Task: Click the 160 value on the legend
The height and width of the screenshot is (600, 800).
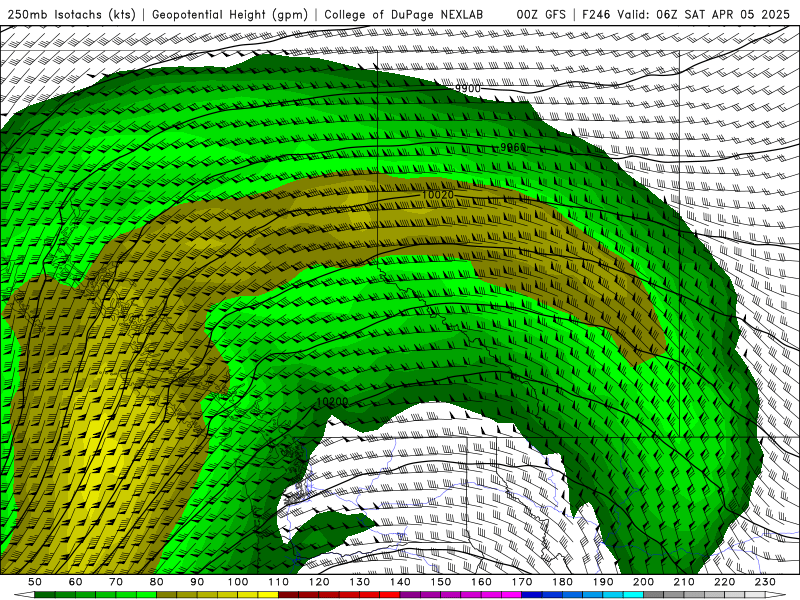Action: [481, 582]
